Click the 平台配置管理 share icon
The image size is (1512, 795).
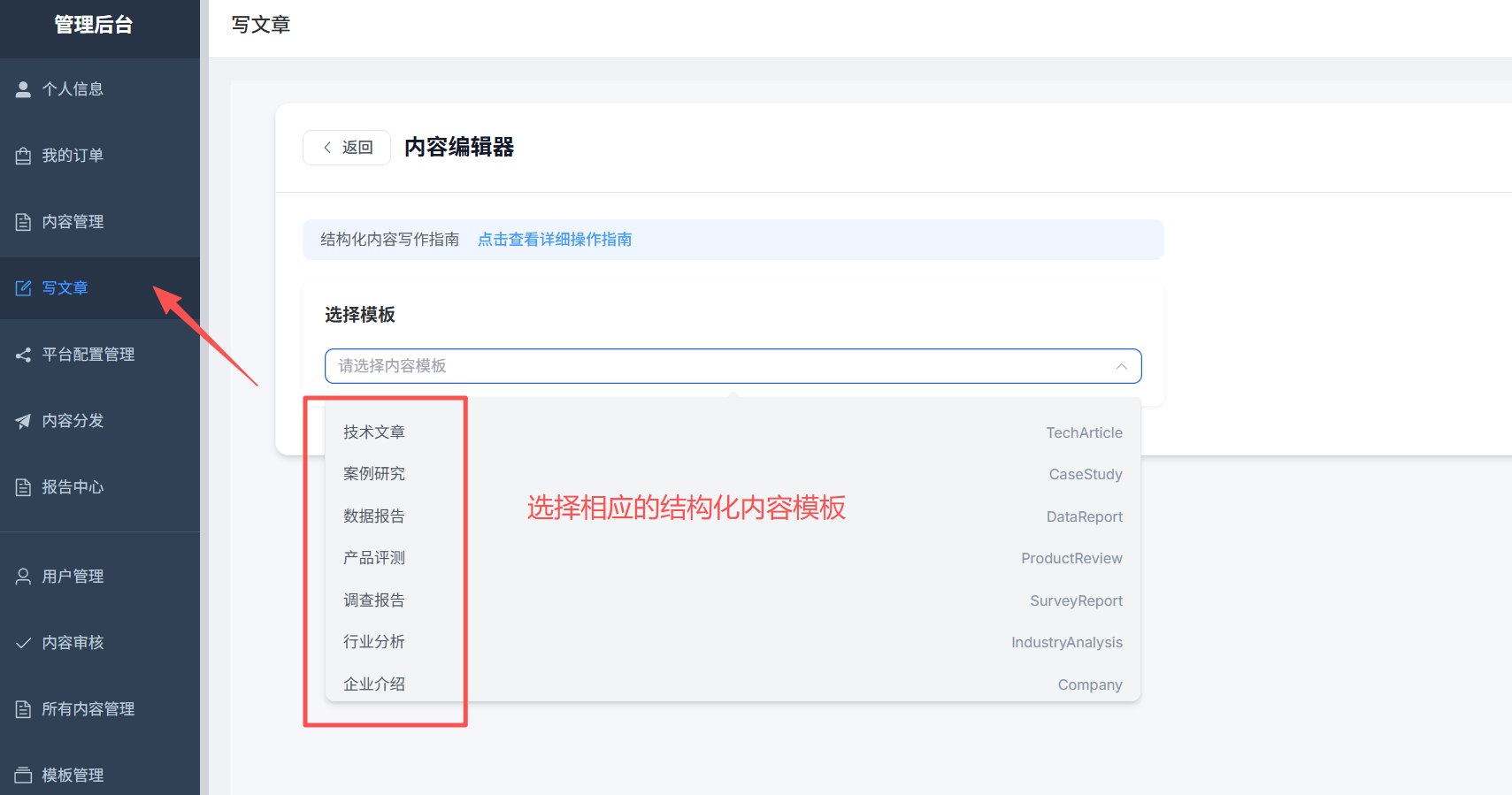pyautogui.click(x=23, y=355)
